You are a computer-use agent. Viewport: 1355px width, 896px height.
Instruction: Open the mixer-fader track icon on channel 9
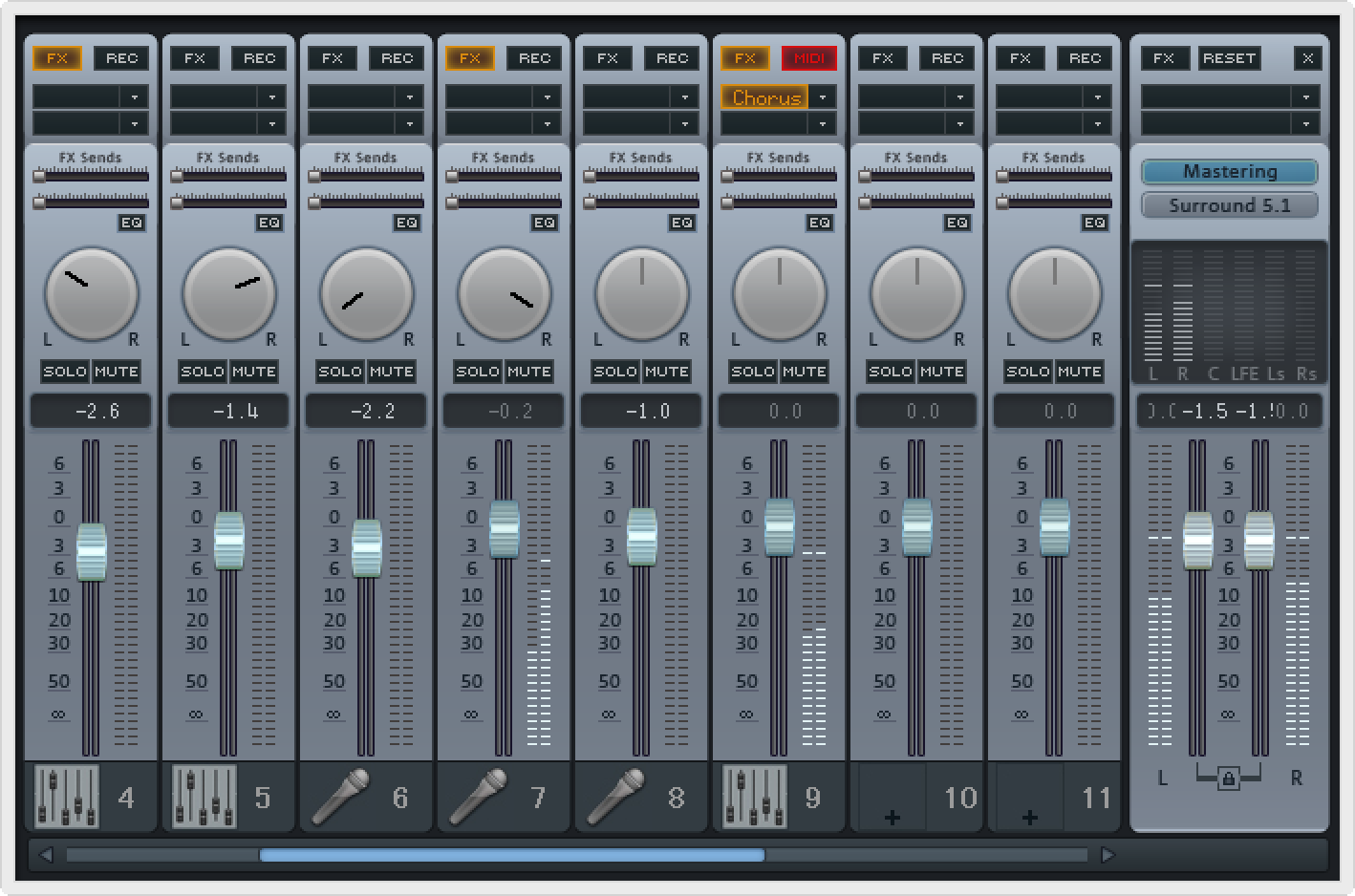click(755, 796)
